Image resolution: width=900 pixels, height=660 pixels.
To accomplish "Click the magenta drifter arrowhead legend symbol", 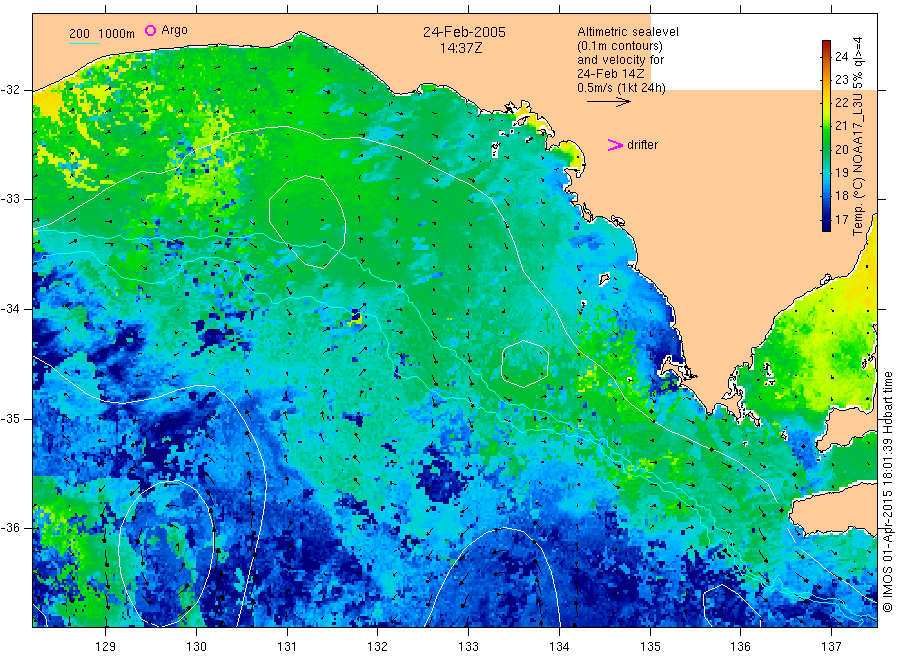I will [615, 145].
